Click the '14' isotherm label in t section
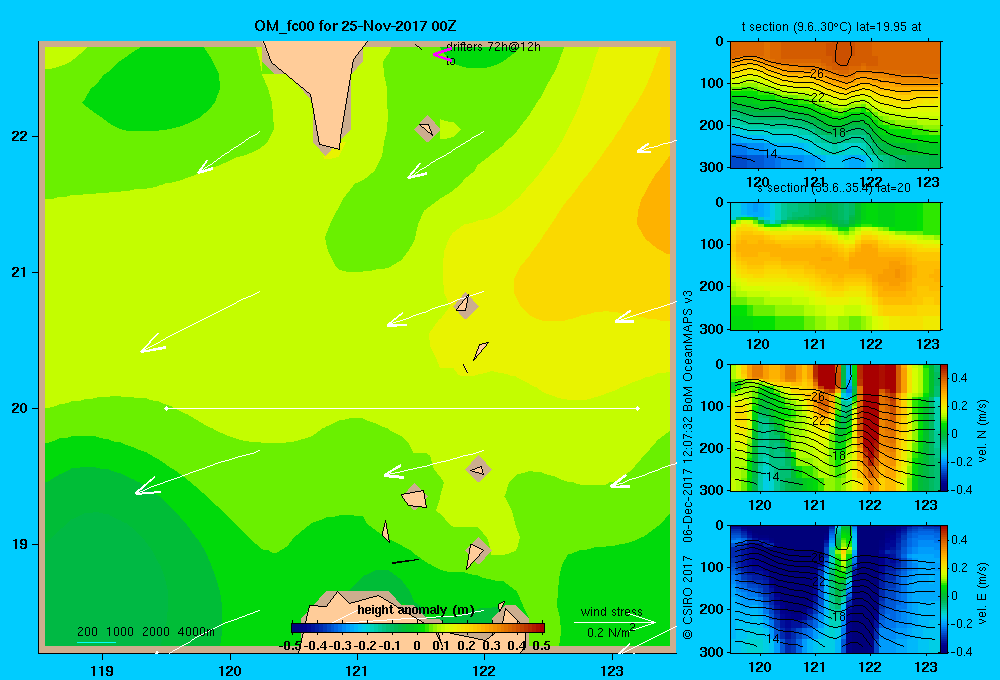This screenshot has width=1000, height=680. [x=771, y=154]
